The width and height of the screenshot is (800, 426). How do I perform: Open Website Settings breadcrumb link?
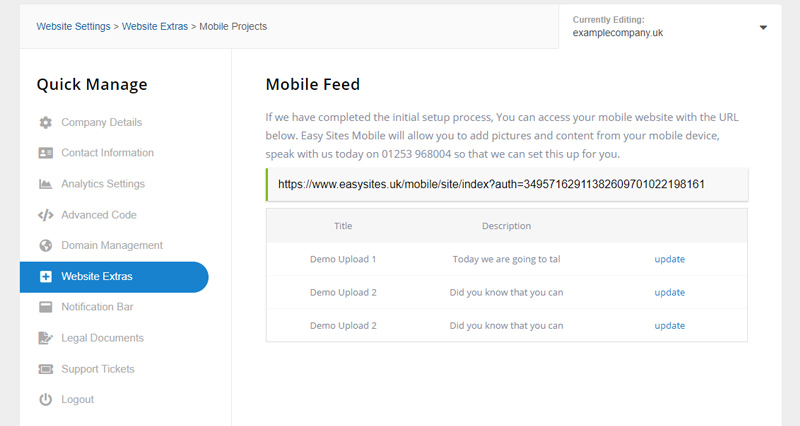tap(74, 26)
